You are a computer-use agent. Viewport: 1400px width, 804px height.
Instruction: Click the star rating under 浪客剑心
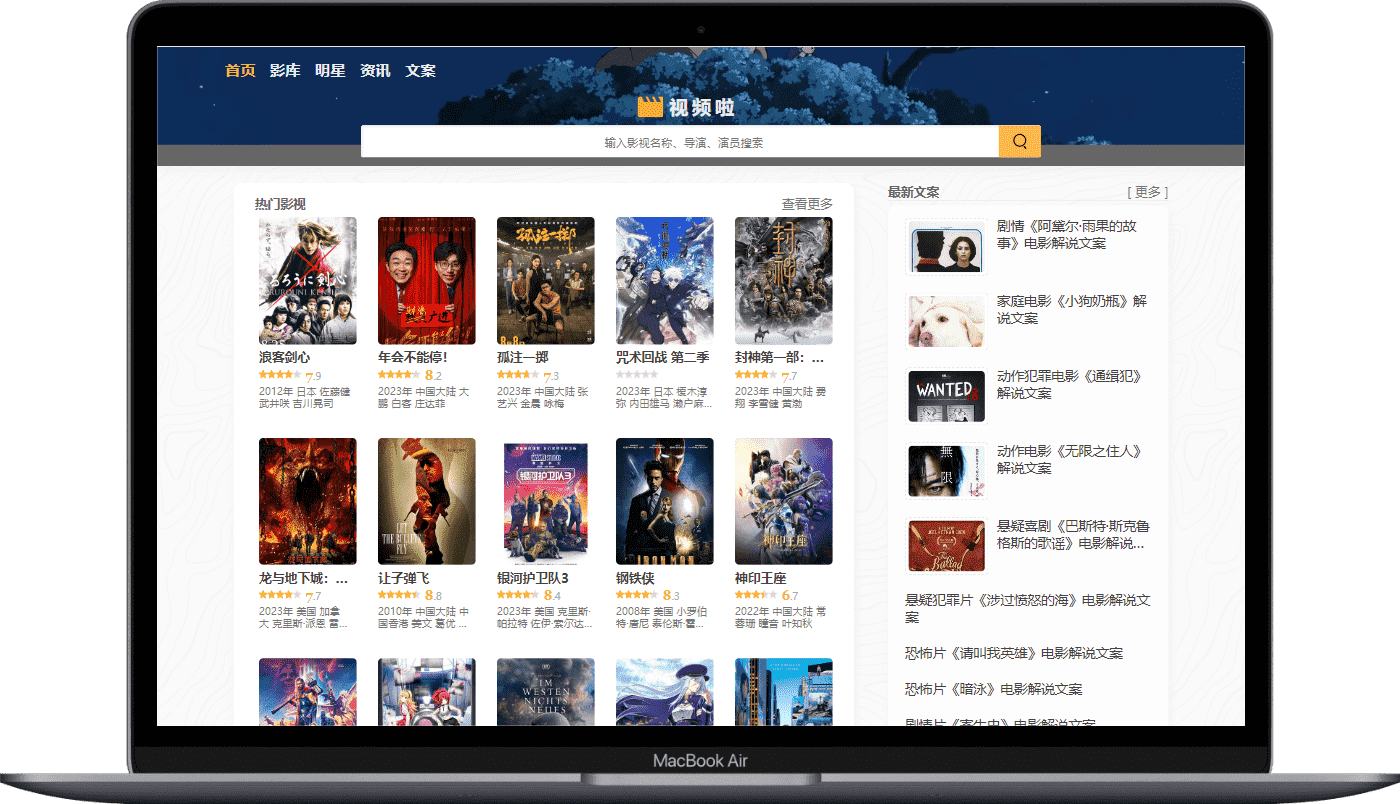tap(280, 374)
